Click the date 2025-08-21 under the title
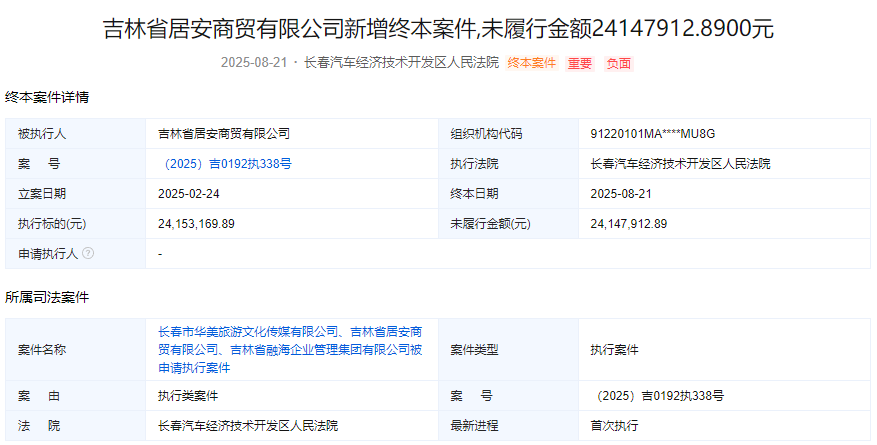 (x=254, y=63)
